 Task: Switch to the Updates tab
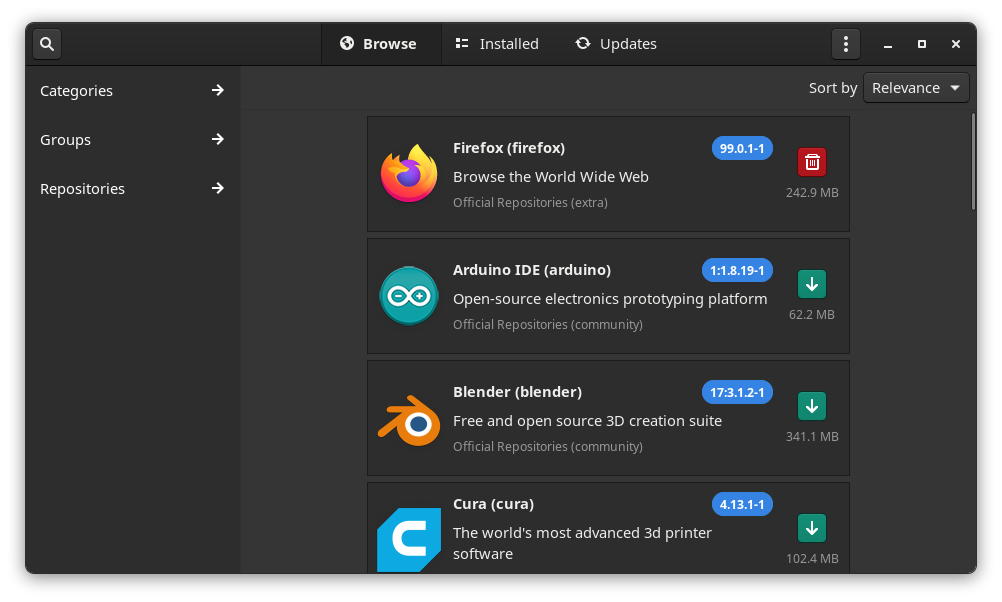click(x=616, y=44)
